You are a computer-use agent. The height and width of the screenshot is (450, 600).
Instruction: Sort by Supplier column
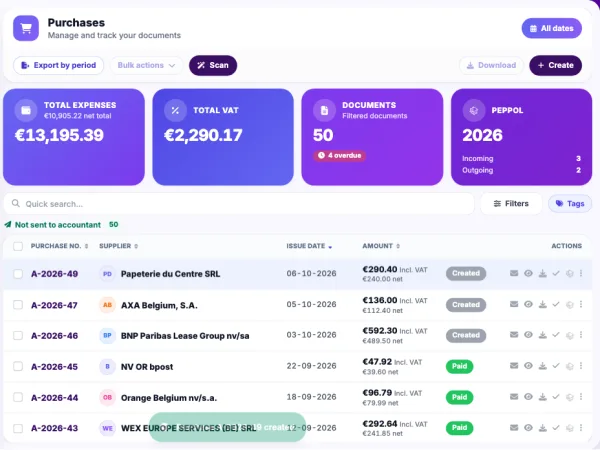click(118, 246)
